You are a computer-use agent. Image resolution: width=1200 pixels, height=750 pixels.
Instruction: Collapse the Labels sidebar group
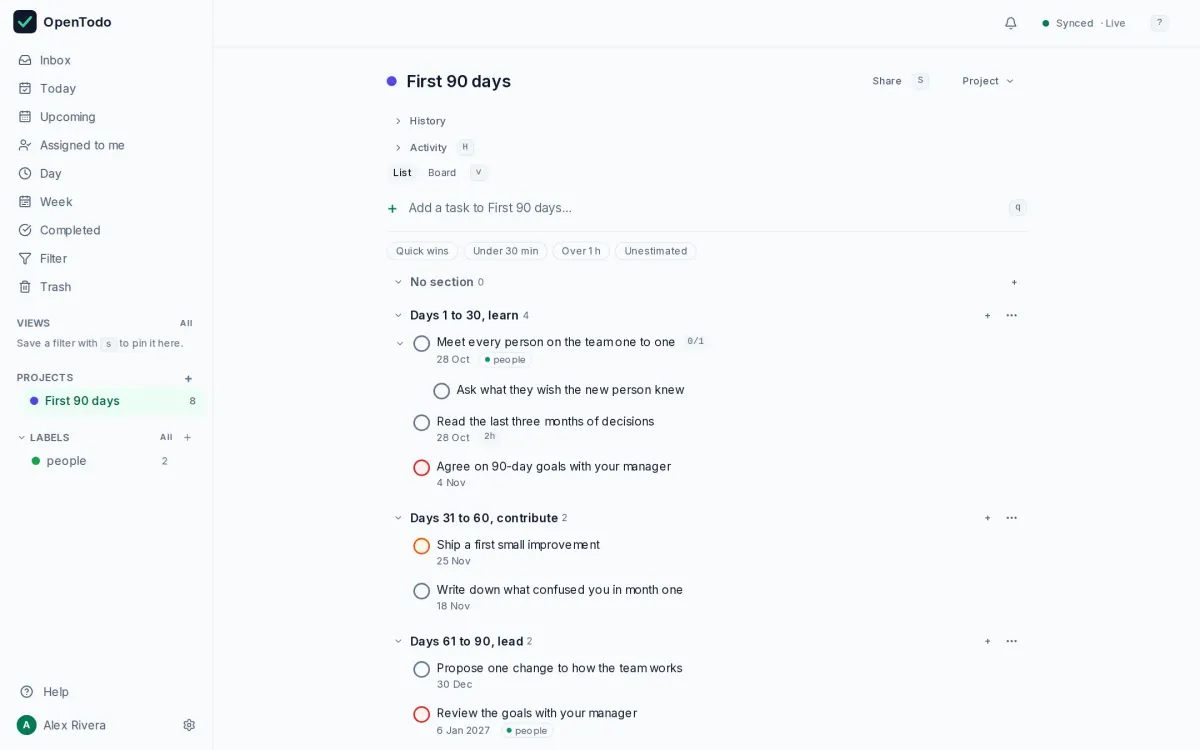click(22, 437)
